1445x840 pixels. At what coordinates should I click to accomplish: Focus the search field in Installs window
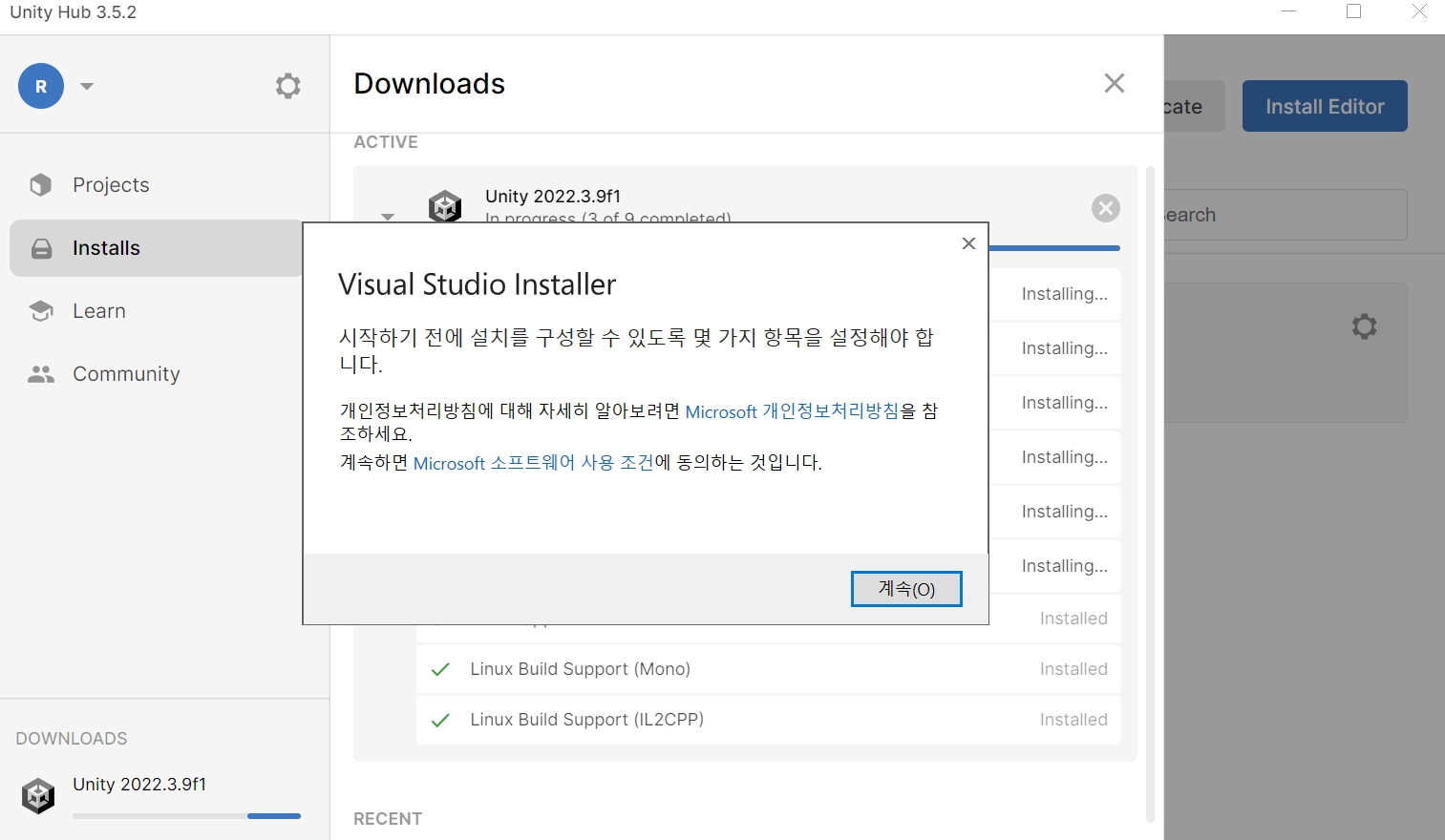[1285, 215]
